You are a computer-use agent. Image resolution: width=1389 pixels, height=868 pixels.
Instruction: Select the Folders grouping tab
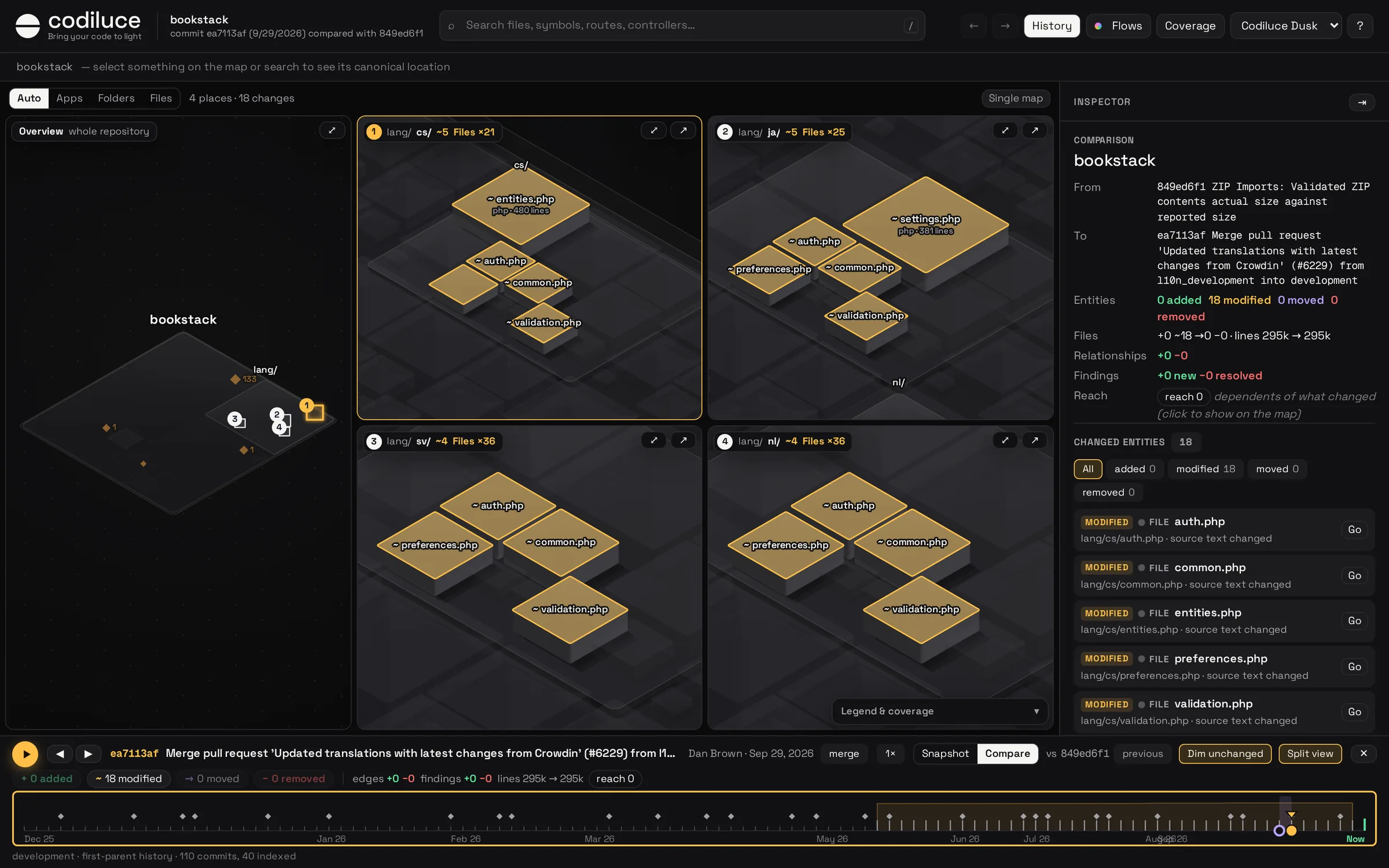116,98
